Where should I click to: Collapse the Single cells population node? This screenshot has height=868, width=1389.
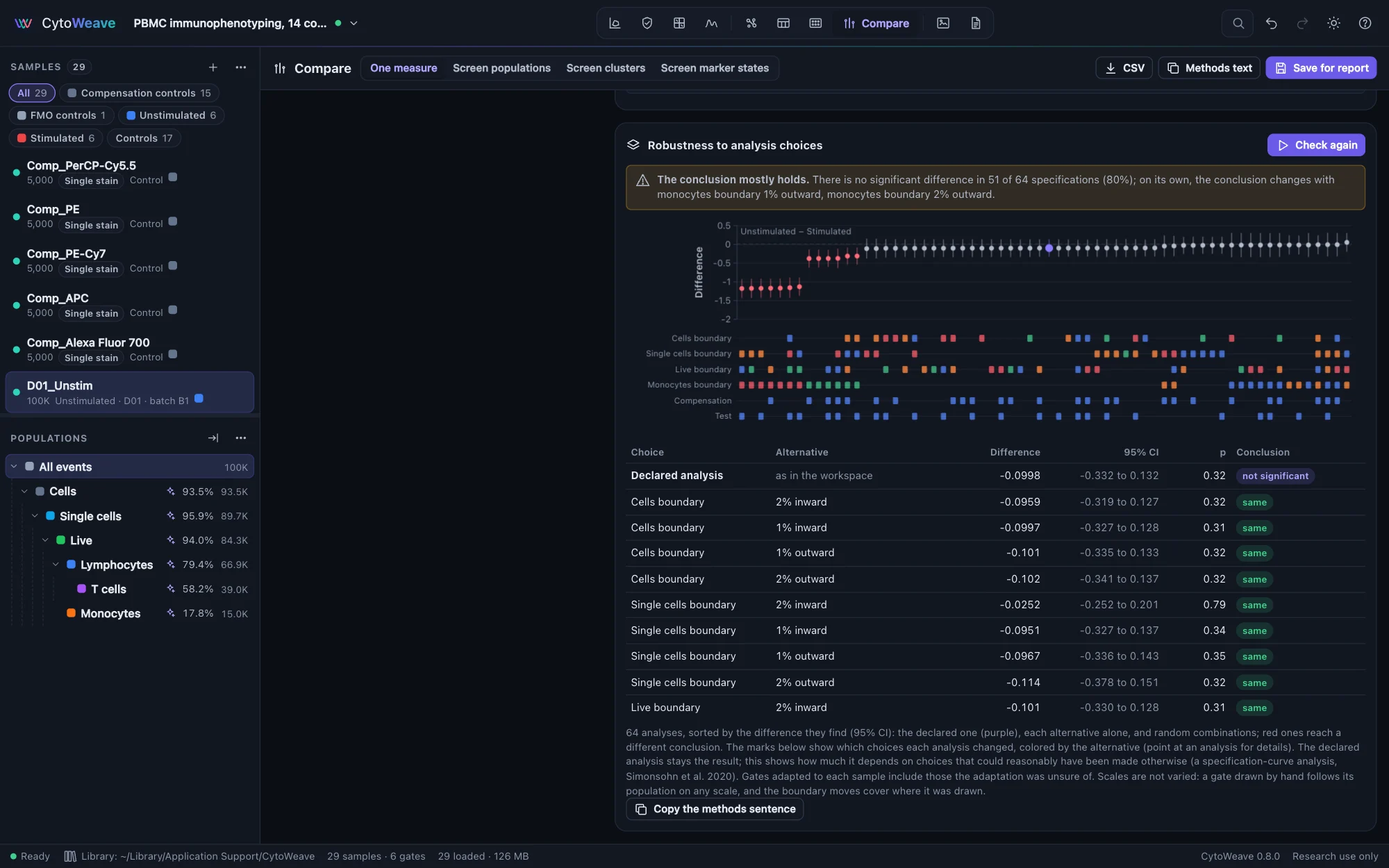(35, 516)
